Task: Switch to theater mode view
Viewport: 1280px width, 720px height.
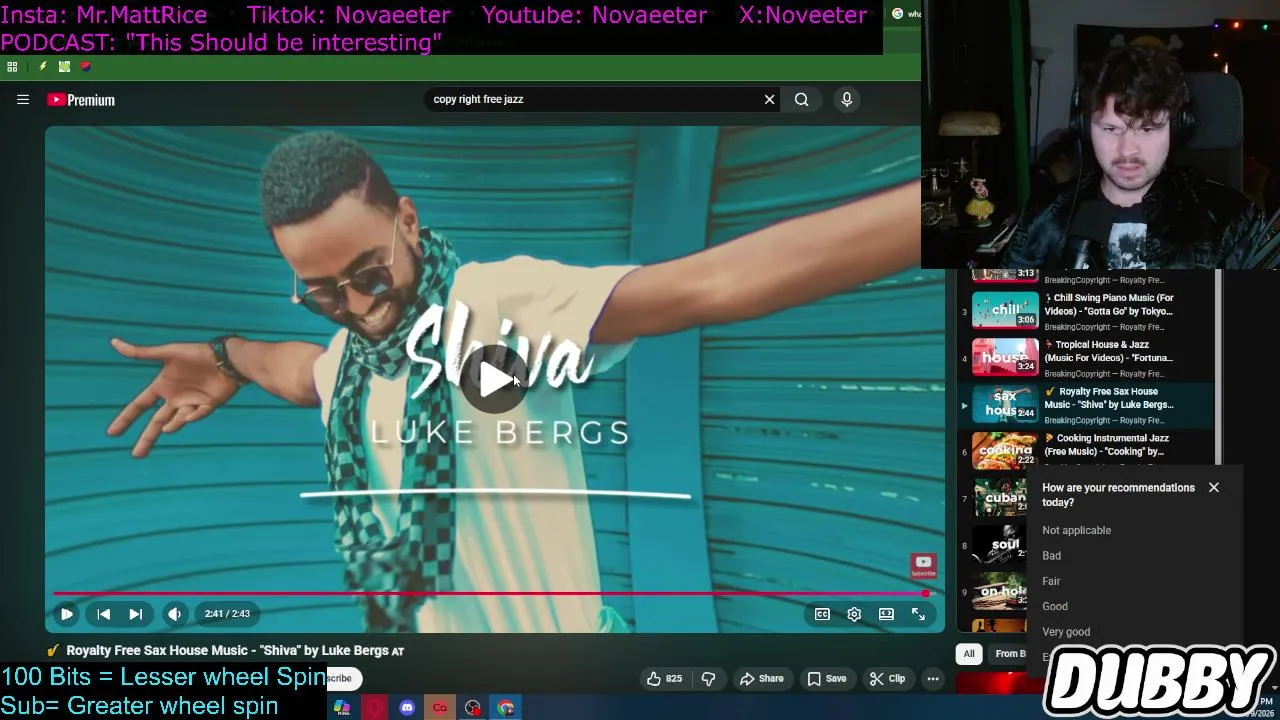Action: tap(886, 614)
